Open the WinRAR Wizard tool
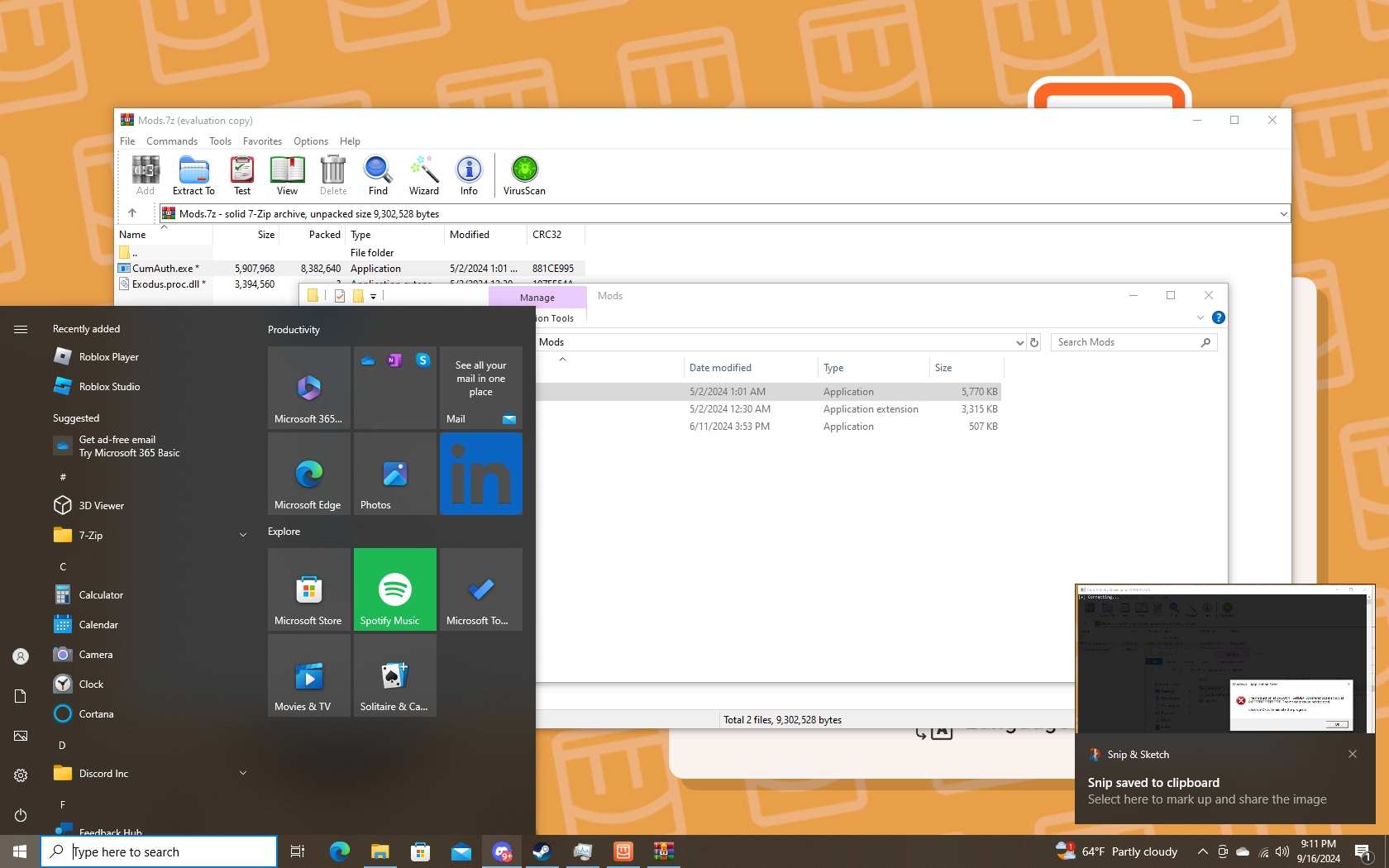 424,175
